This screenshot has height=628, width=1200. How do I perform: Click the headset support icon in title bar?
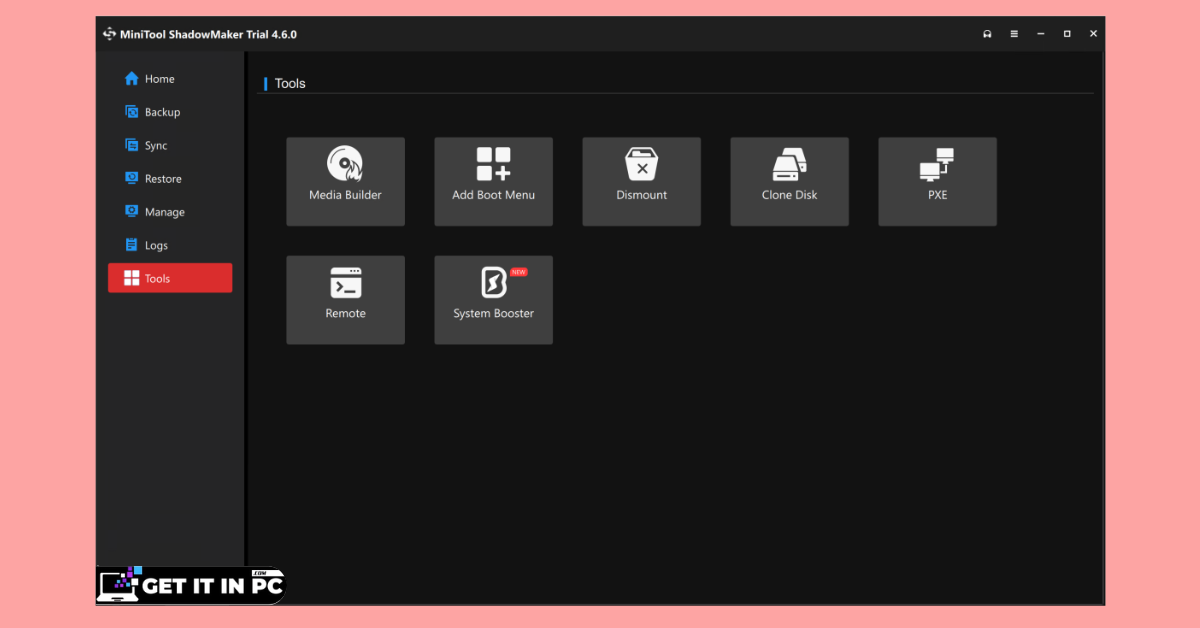(987, 34)
